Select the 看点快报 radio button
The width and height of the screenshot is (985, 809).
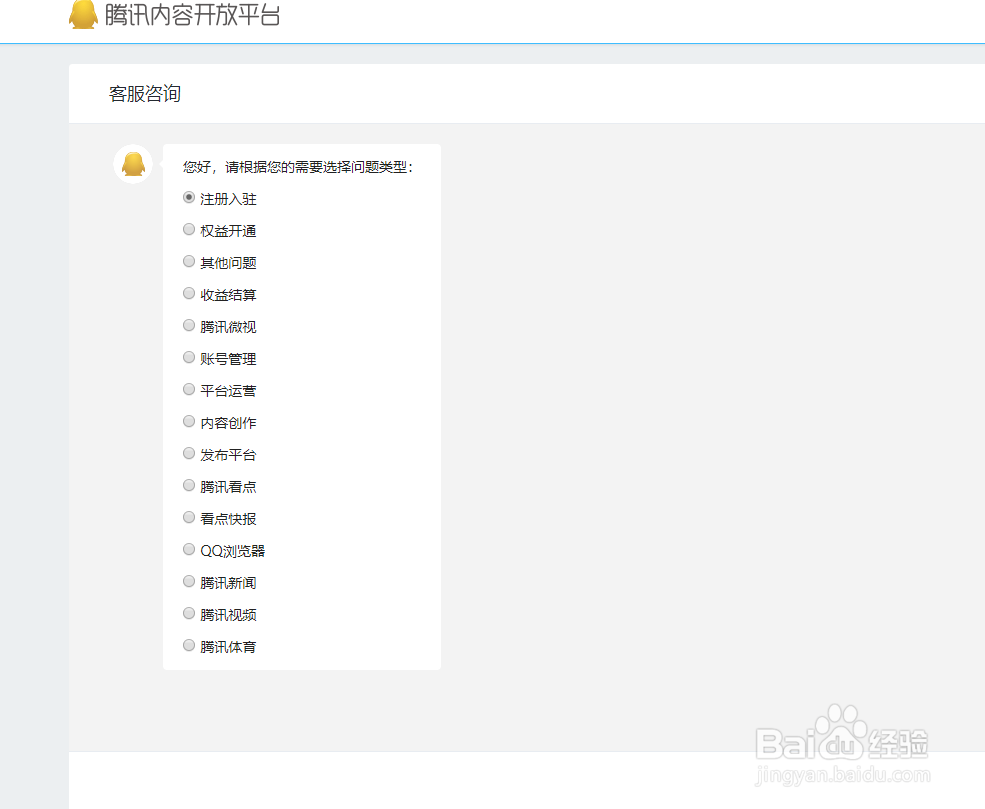pyautogui.click(x=188, y=518)
